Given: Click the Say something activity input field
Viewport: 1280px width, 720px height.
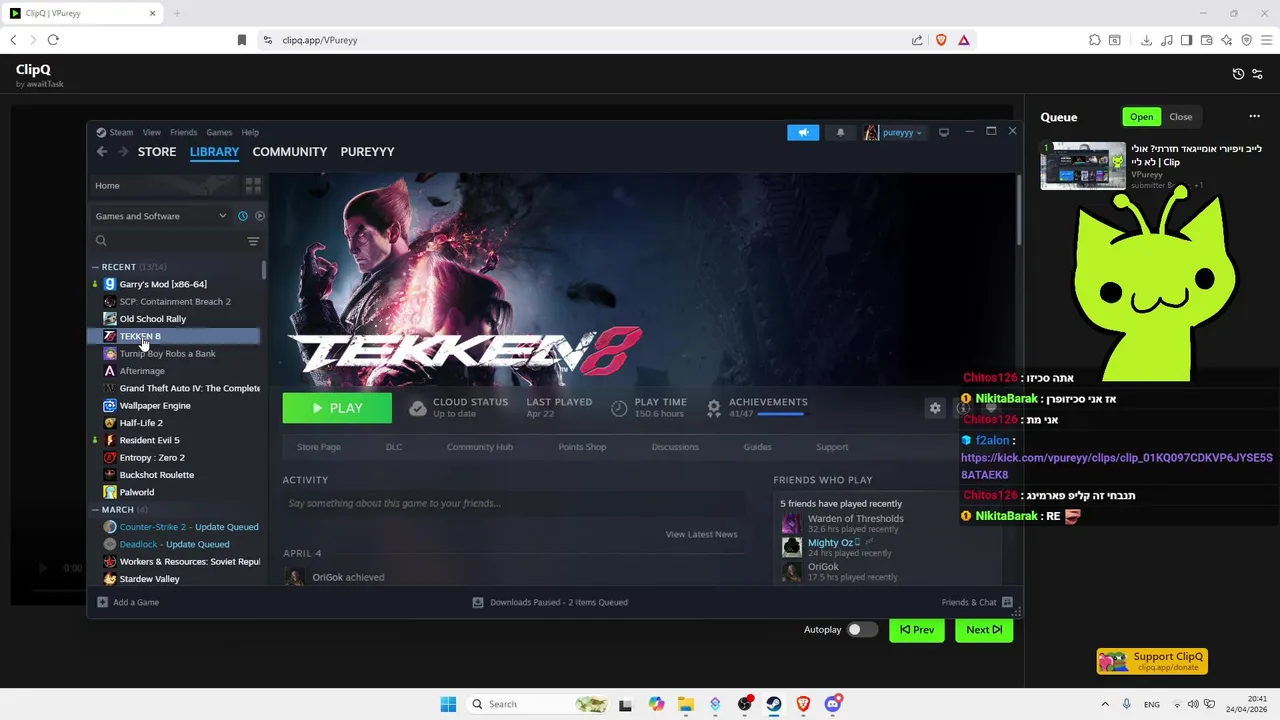Looking at the screenshot, I should (514, 503).
